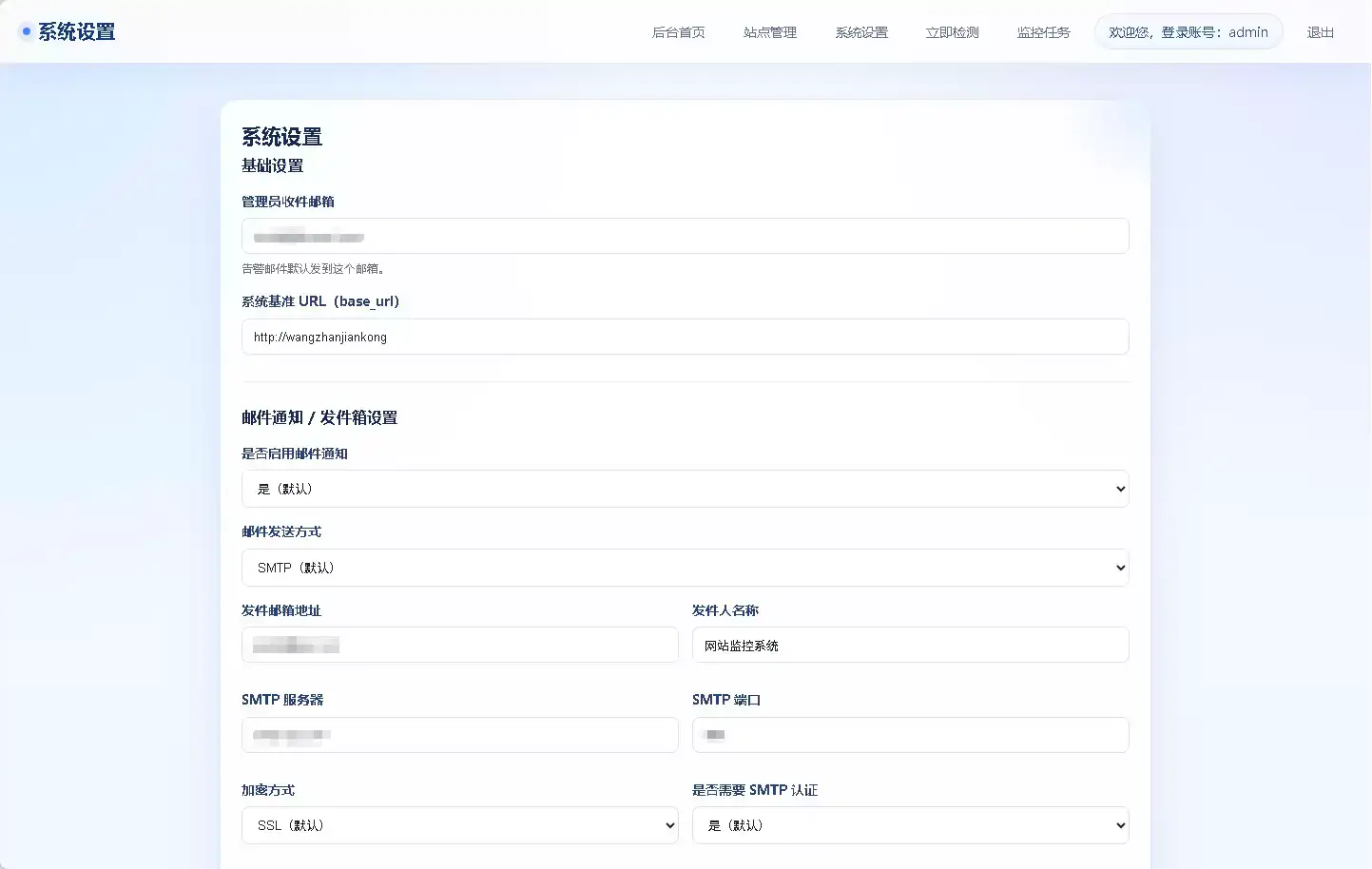Image resolution: width=1372 pixels, height=869 pixels.
Task: Click the blue dot logo beside 系统设置
Action: click(24, 30)
